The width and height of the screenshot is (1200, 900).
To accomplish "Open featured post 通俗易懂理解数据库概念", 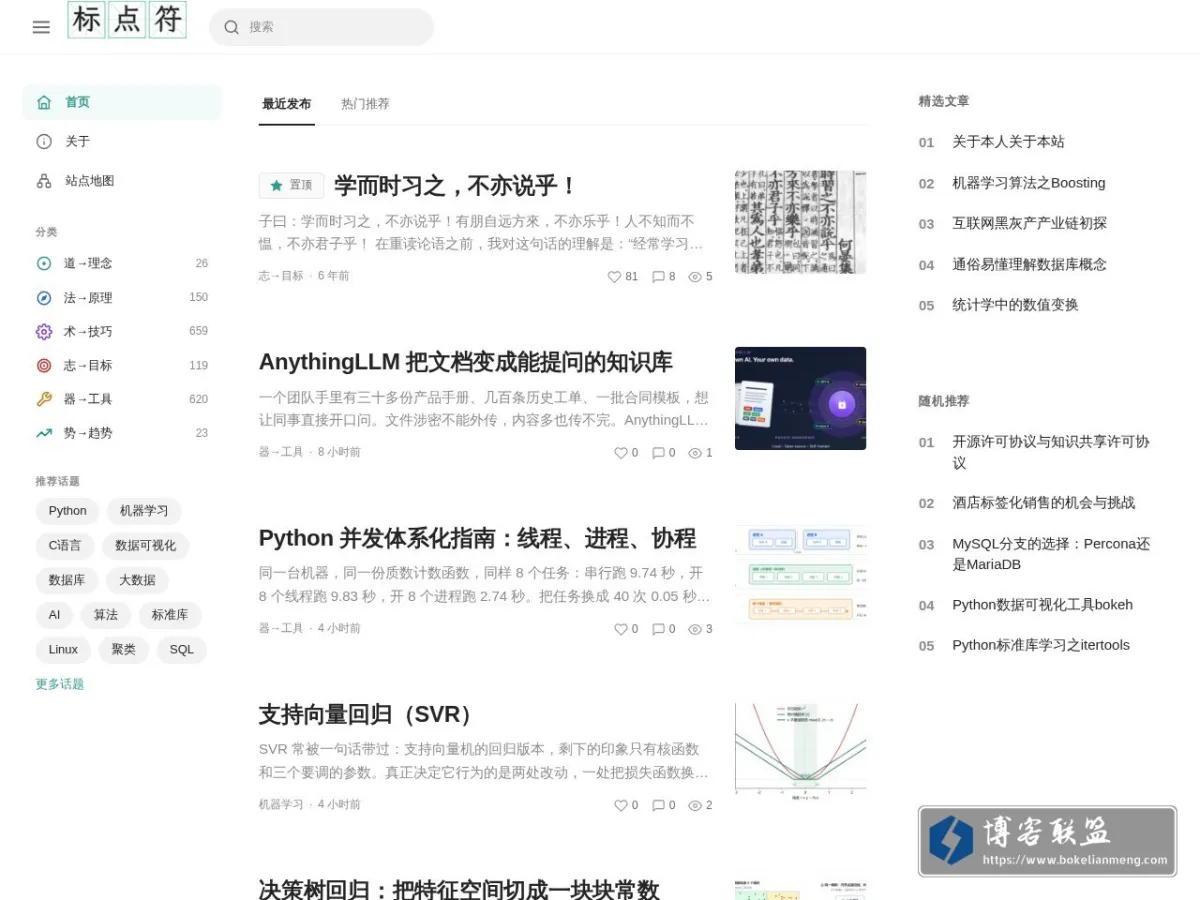I will 1030,264.
